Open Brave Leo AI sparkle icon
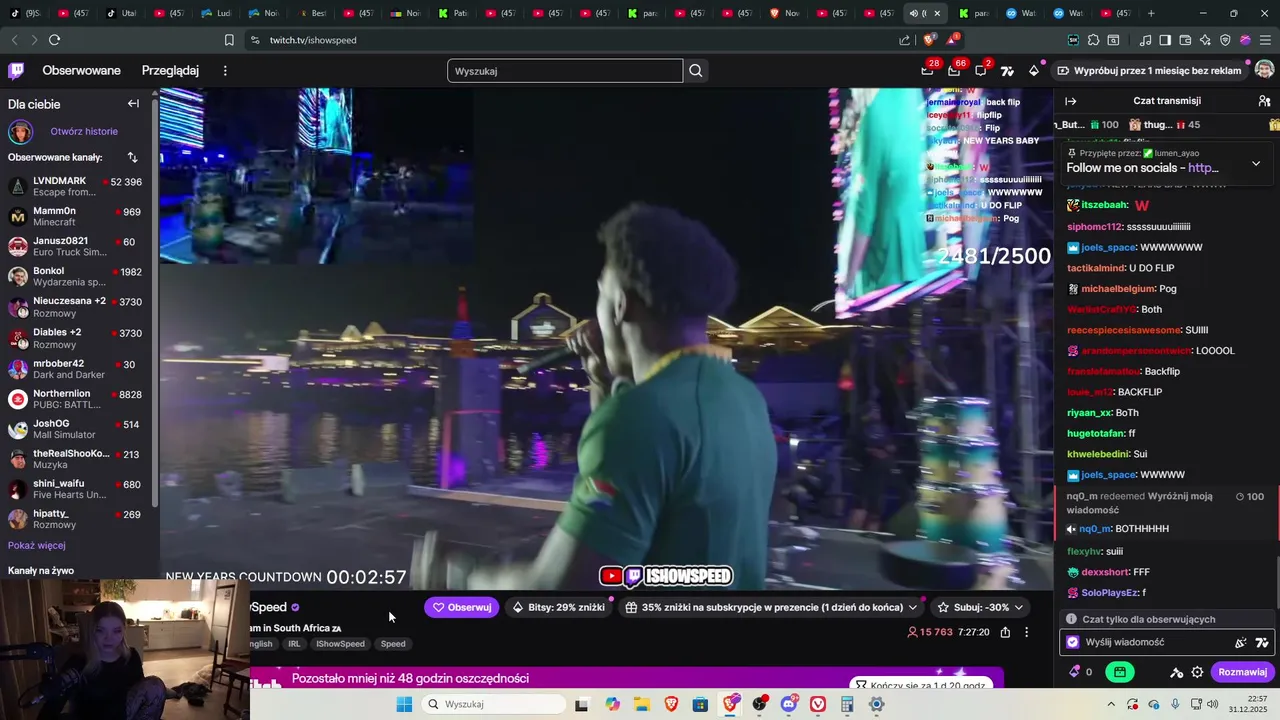The height and width of the screenshot is (720, 1280). [x=1205, y=40]
